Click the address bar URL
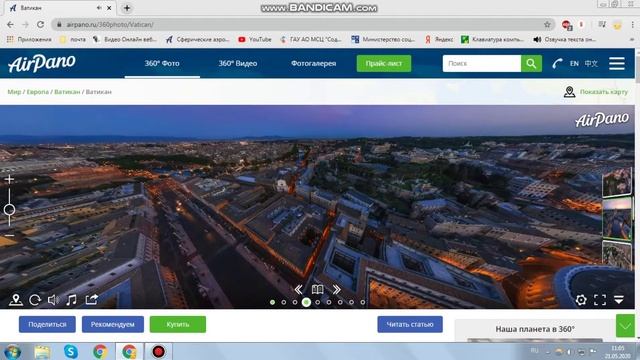 tap(110, 24)
